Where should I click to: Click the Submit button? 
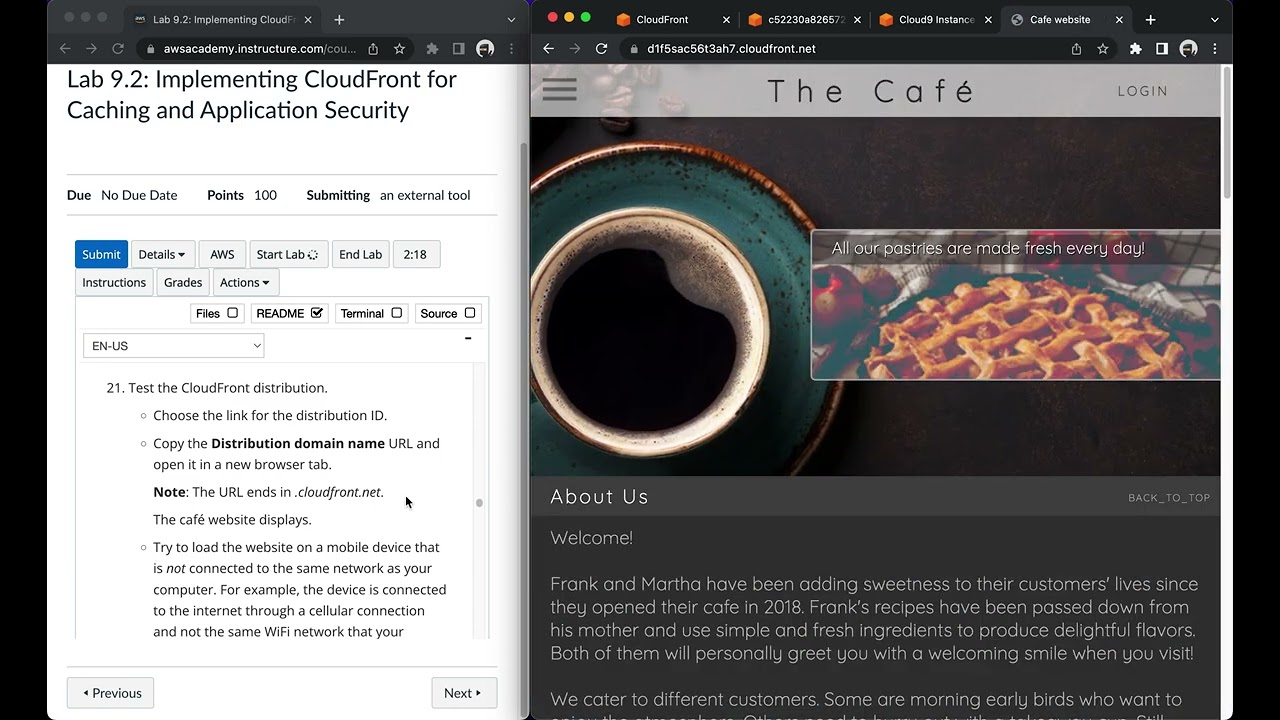click(x=101, y=254)
